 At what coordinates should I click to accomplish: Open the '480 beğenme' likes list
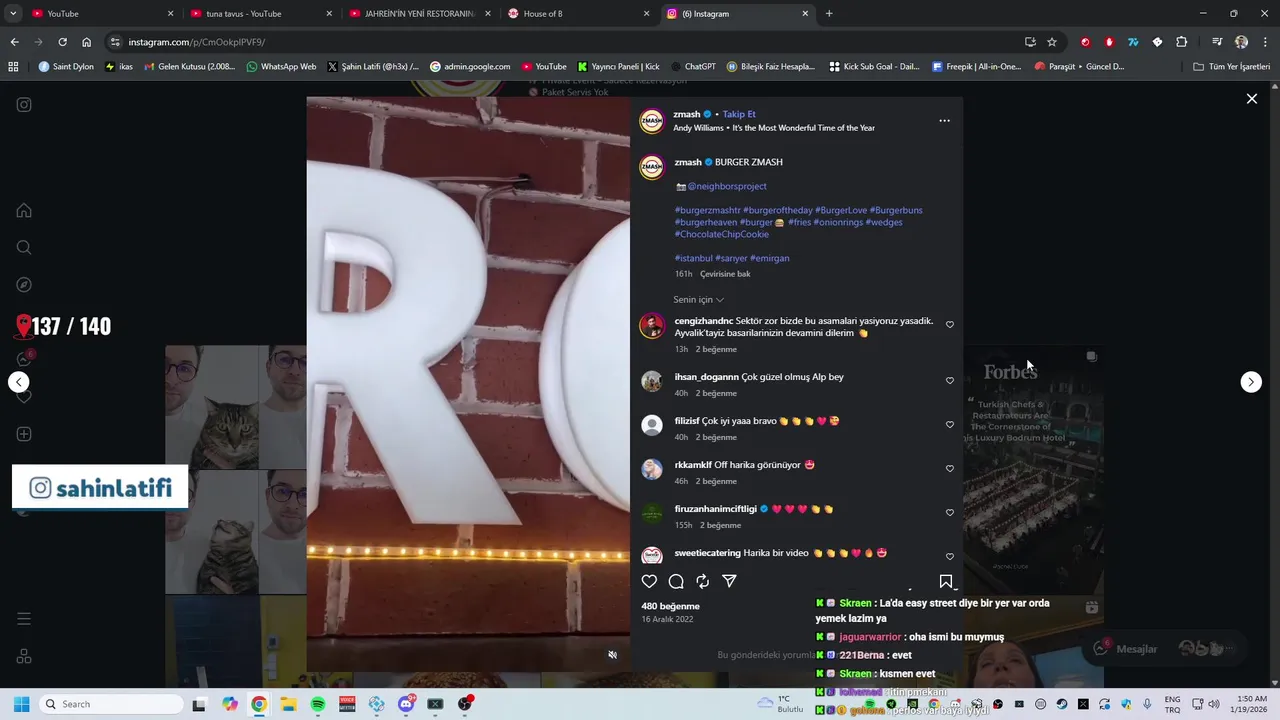(x=670, y=606)
